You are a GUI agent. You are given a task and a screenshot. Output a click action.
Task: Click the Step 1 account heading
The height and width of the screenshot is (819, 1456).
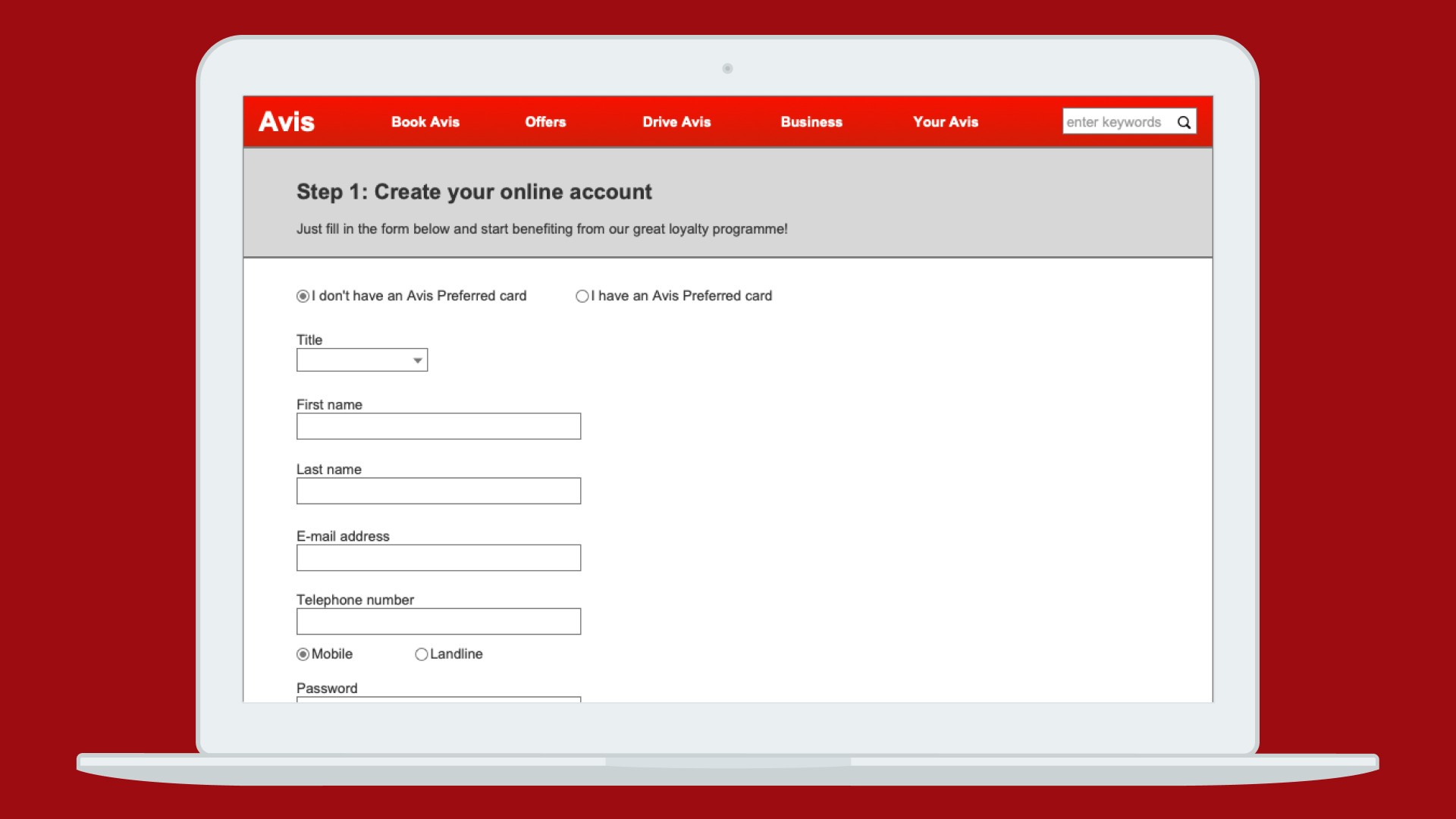(474, 192)
